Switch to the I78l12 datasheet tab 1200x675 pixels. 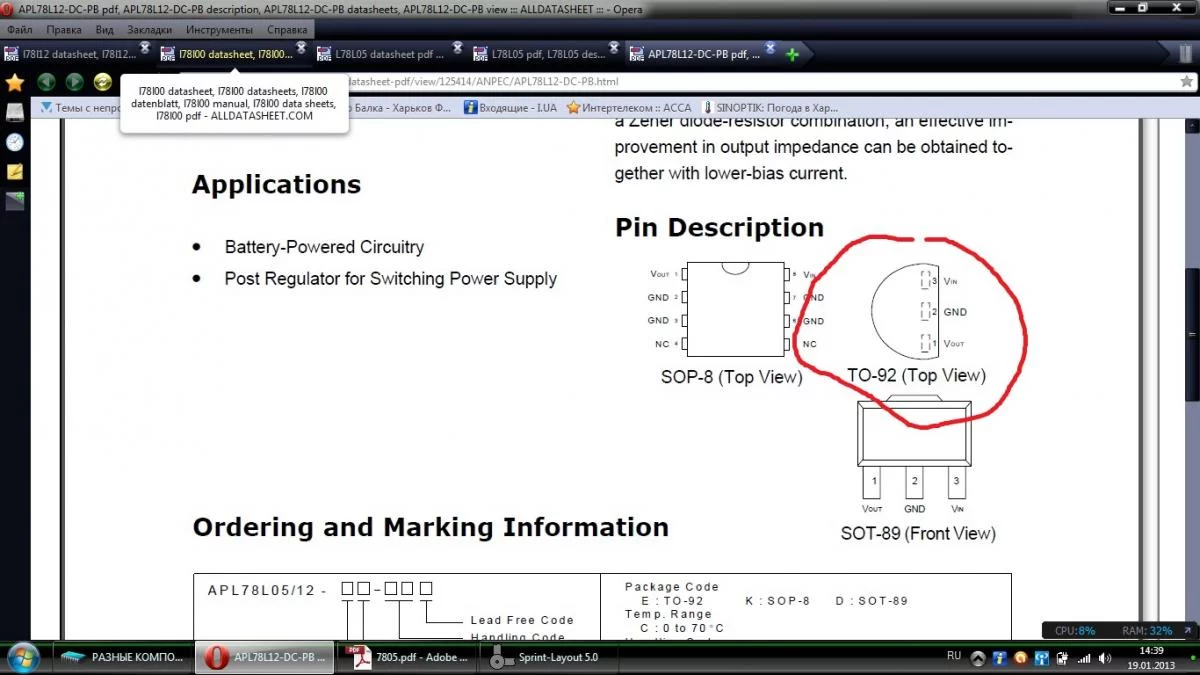pyautogui.click(x=70, y=54)
